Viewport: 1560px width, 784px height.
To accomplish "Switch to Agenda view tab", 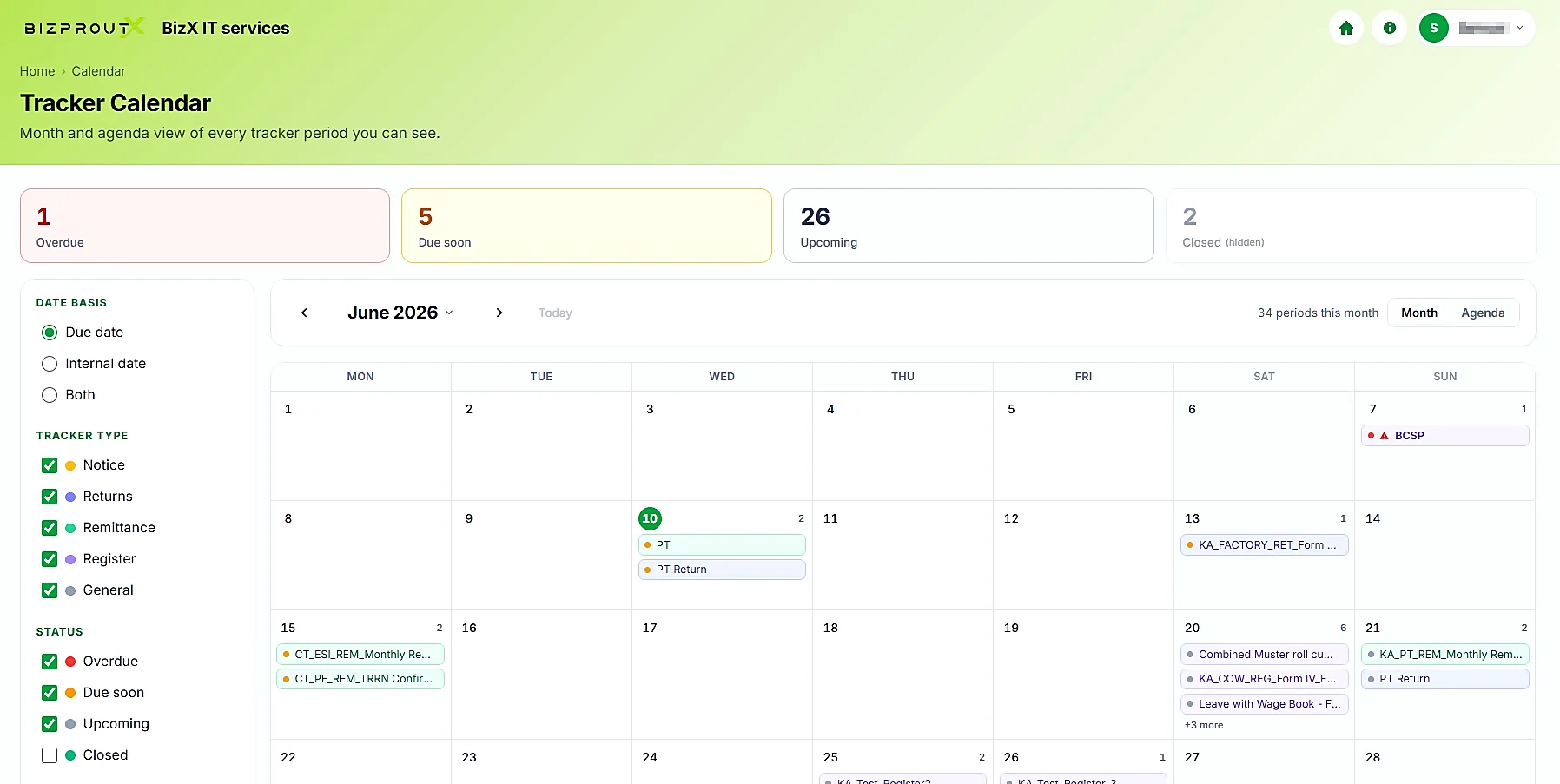I will coord(1483,313).
